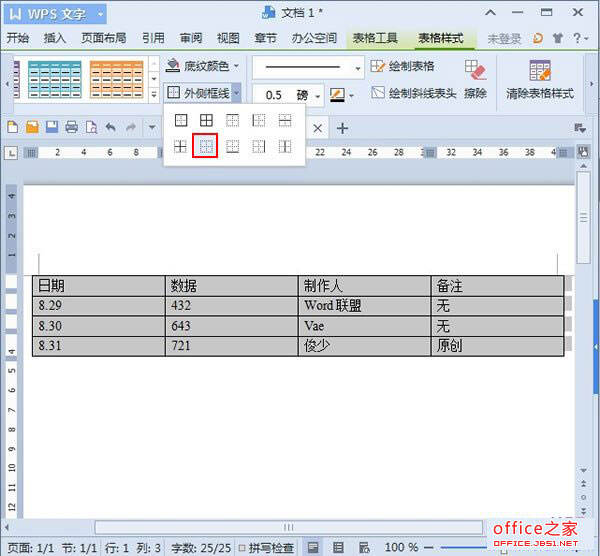Select the eraser 擦除 tool
The image size is (600, 556).
point(476,79)
